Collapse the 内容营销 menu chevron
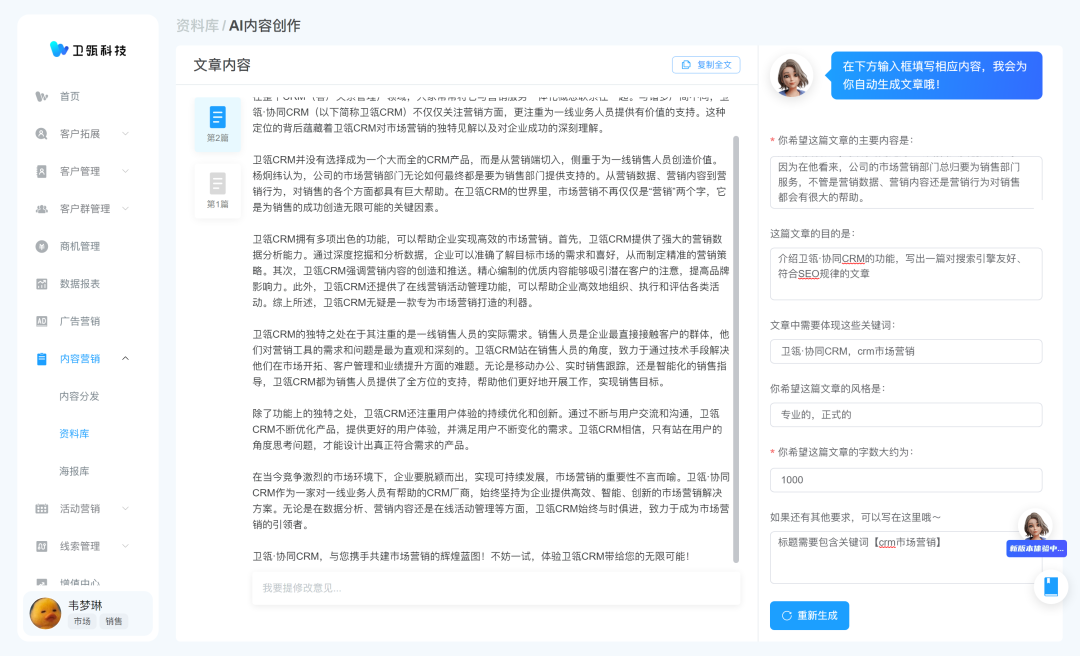1080x656 pixels. click(125, 358)
